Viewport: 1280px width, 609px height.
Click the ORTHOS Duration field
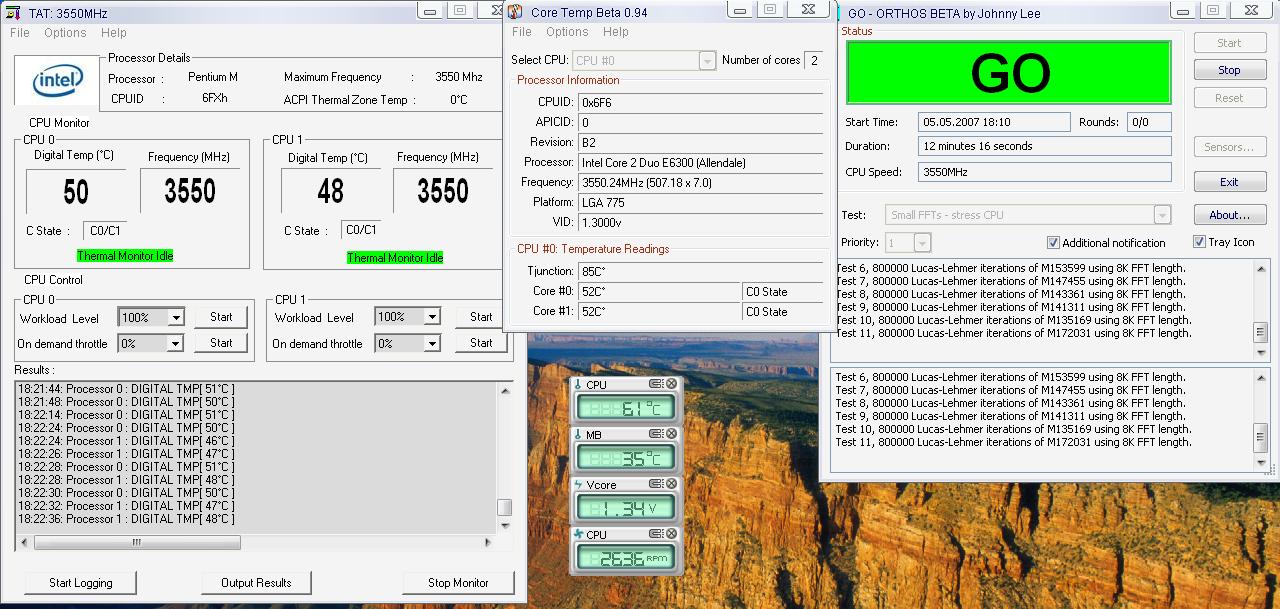pyautogui.click(x=1045, y=146)
